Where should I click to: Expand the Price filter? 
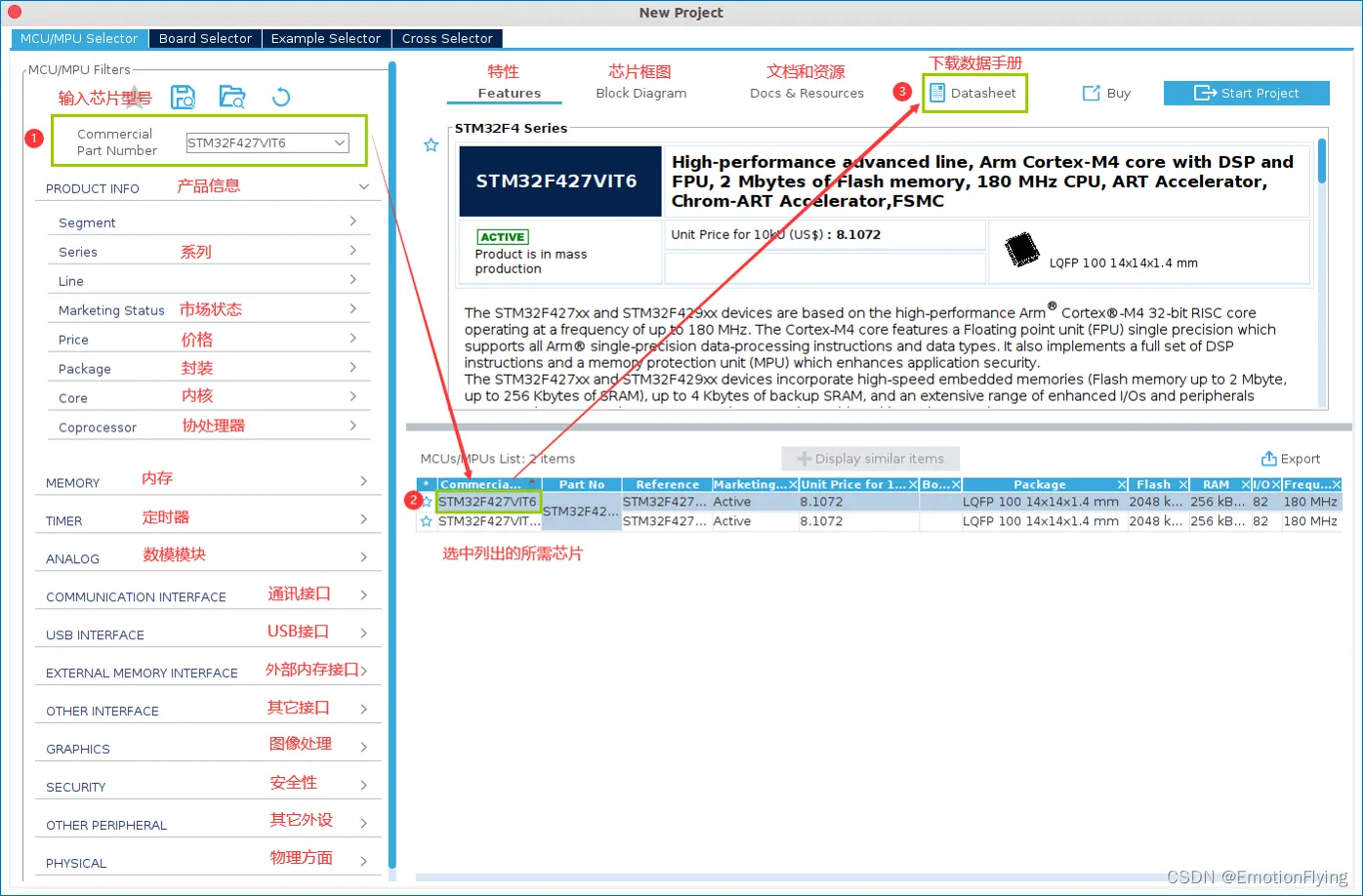click(x=353, y=338)
